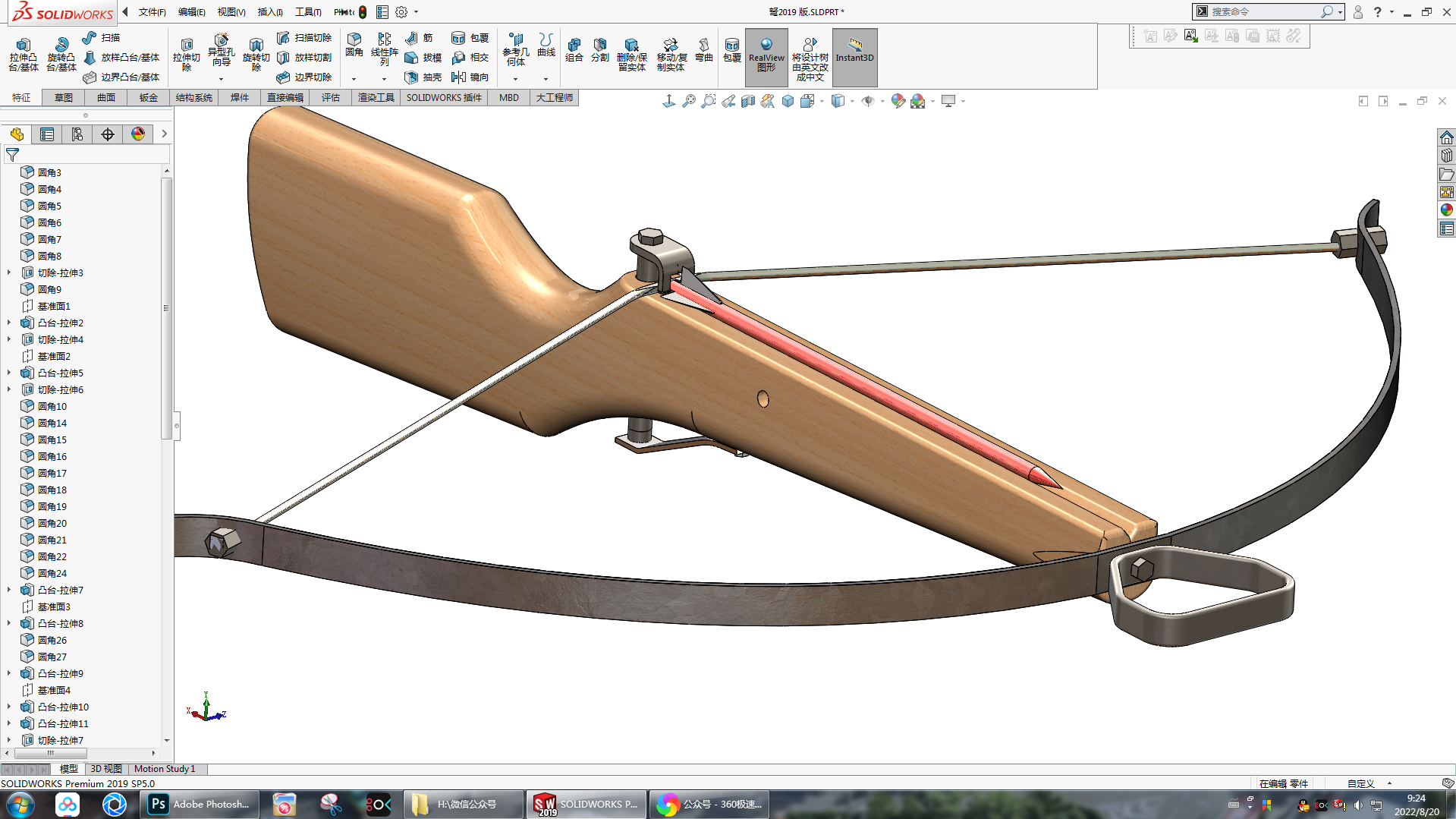Select the 扫描 sweep tool
The width and height of the screenshot is (1456, 819).
click(x=102, y=37)
